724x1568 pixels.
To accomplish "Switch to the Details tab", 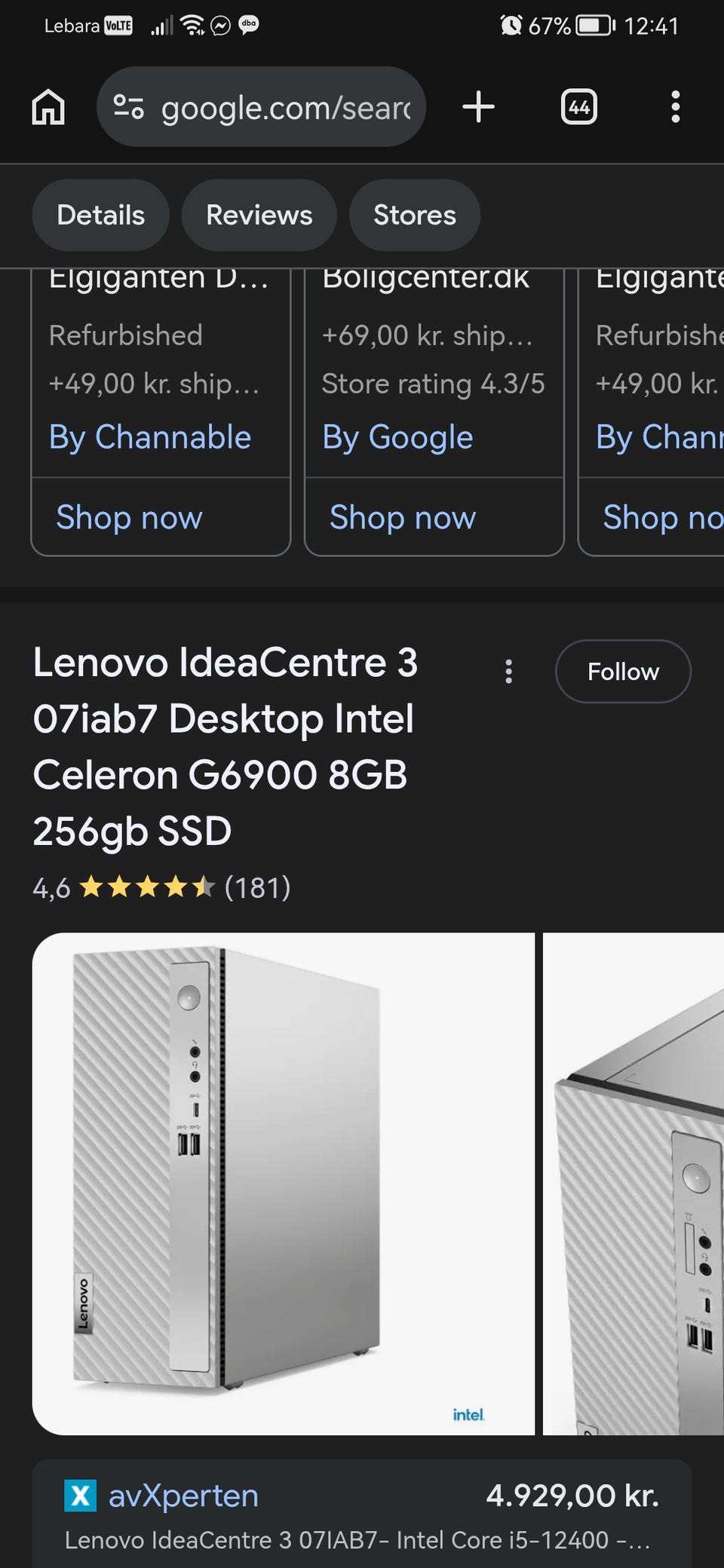I will (x=100, y=215).
